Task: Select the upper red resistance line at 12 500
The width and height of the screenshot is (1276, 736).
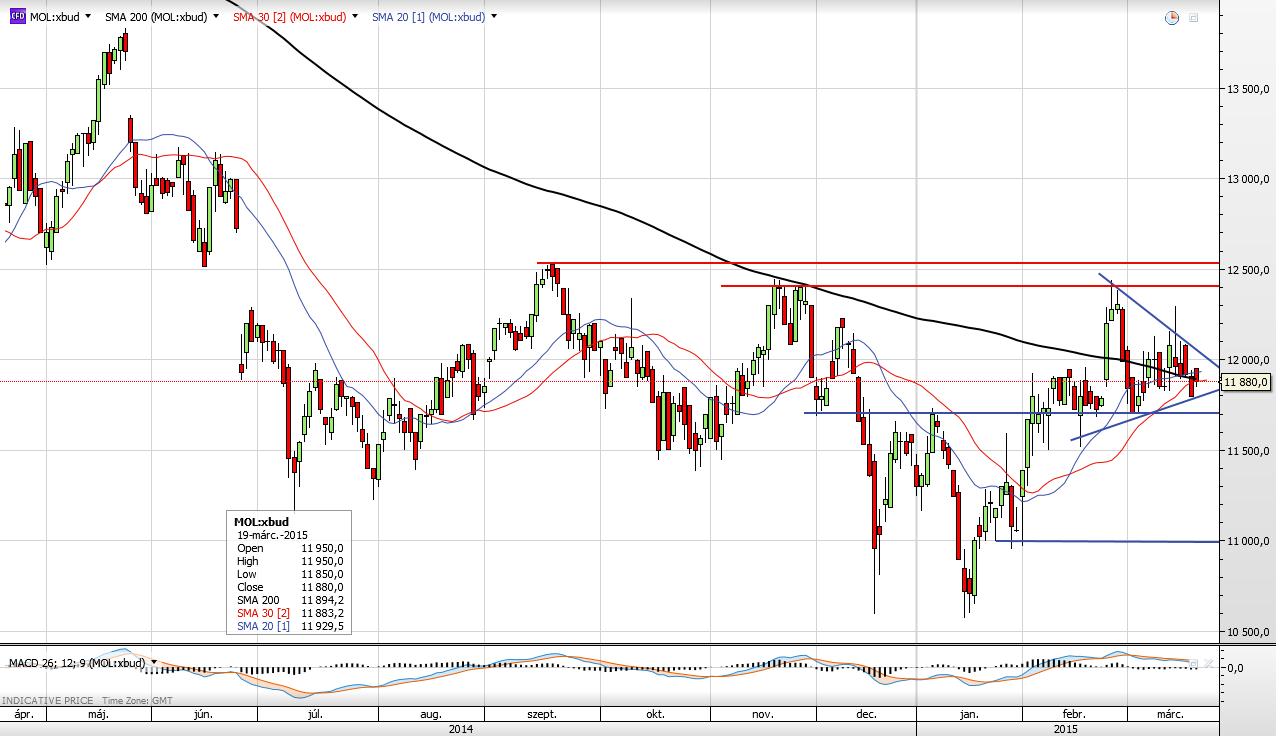Action: [x=877, y=263]
